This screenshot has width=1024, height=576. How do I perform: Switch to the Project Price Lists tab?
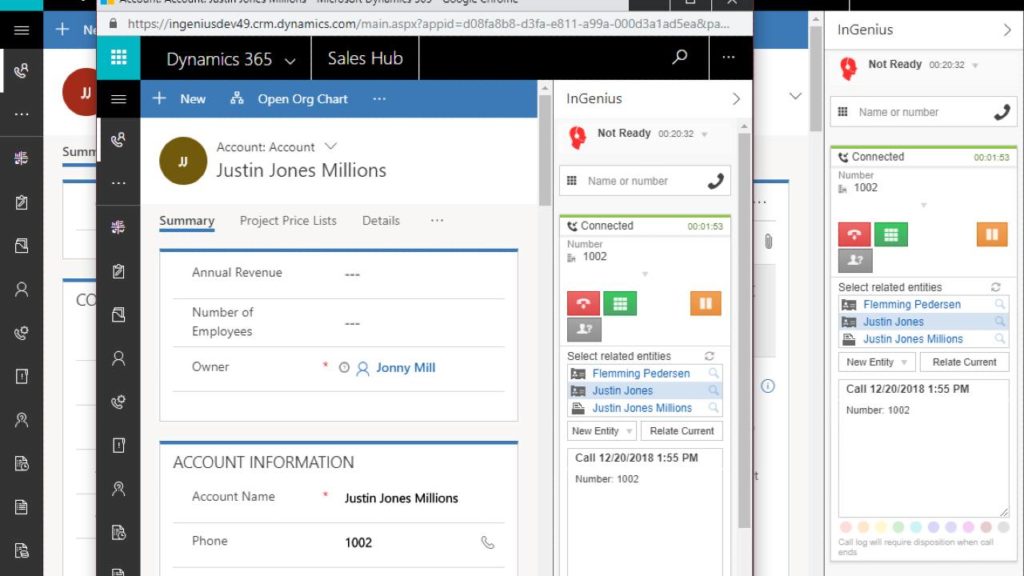point(288,221)
